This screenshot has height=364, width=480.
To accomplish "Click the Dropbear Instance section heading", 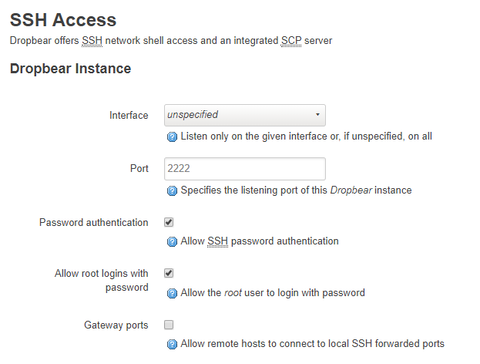I will coord(70,69).
